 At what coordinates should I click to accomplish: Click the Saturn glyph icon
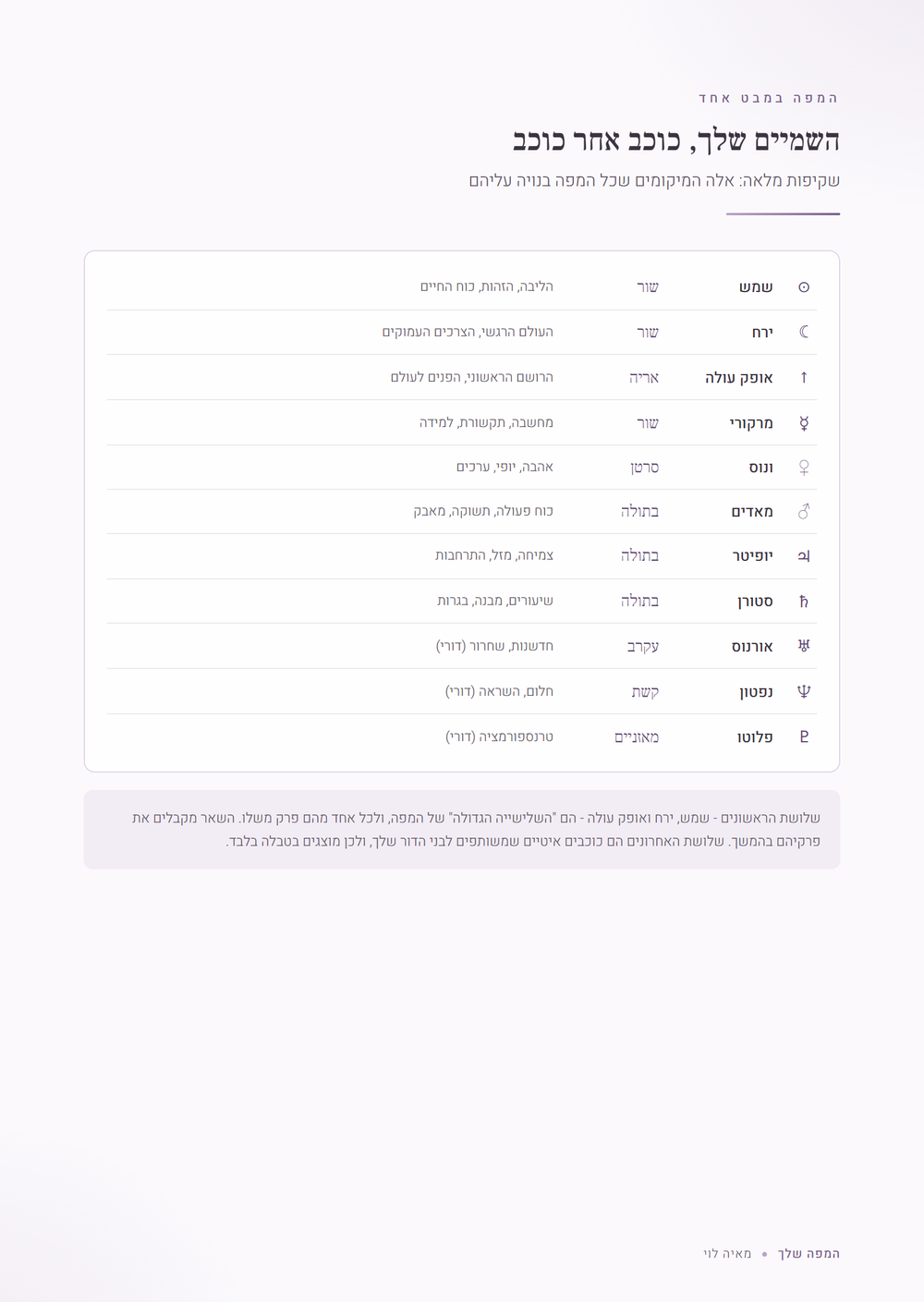[804, 602]
